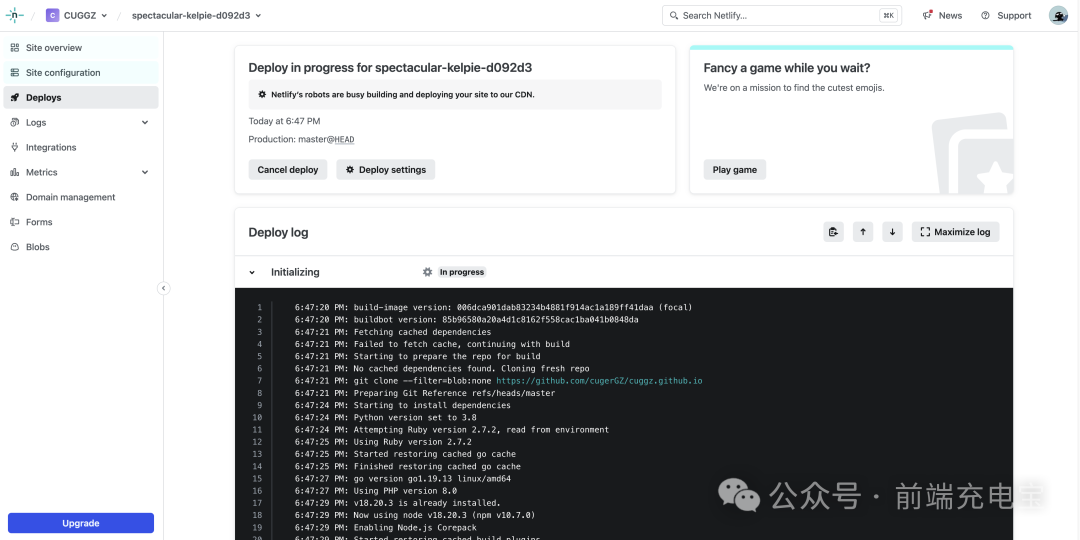Image resolution: width=1080 pixels, height=540 pixels.
Task: Open the GitHub repo URL in log
Action: pos(599,381)
